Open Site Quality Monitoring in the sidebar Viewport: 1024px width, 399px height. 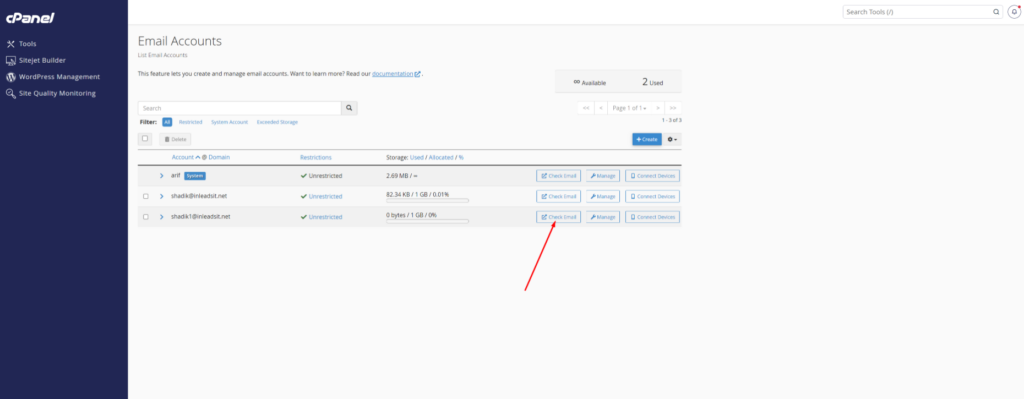50,93
